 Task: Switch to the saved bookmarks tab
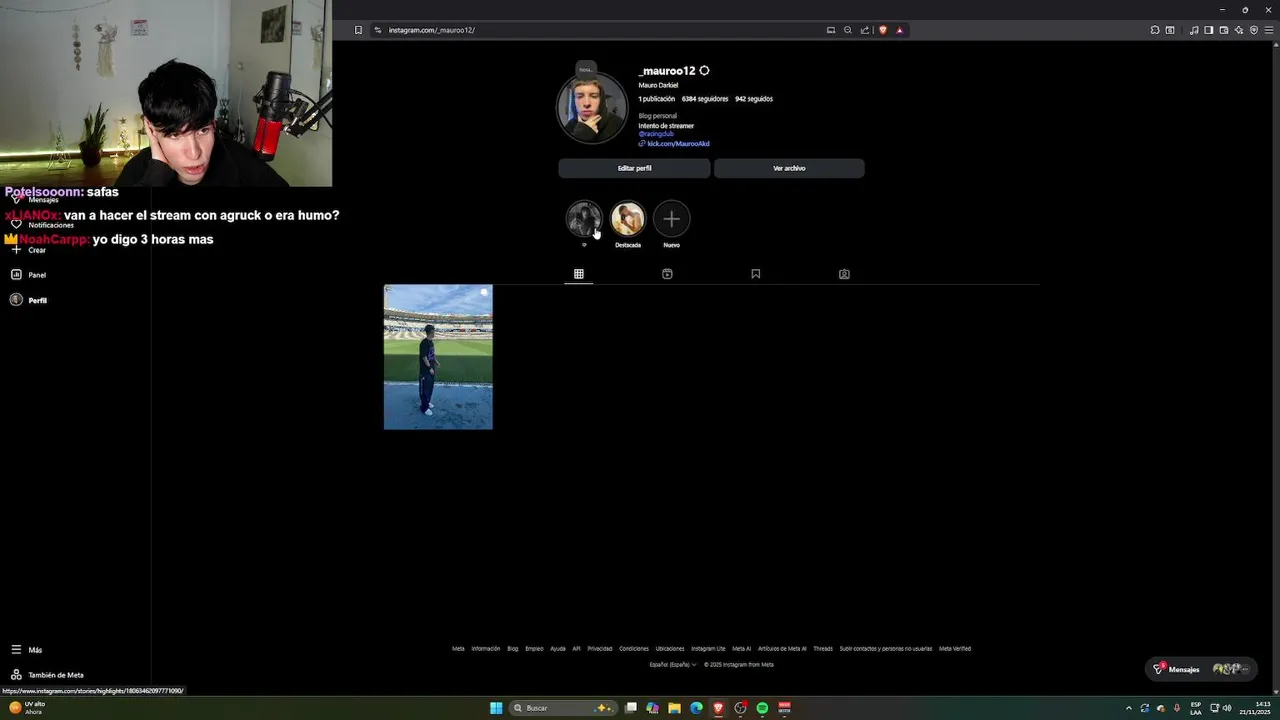click(x=755, y=274)
